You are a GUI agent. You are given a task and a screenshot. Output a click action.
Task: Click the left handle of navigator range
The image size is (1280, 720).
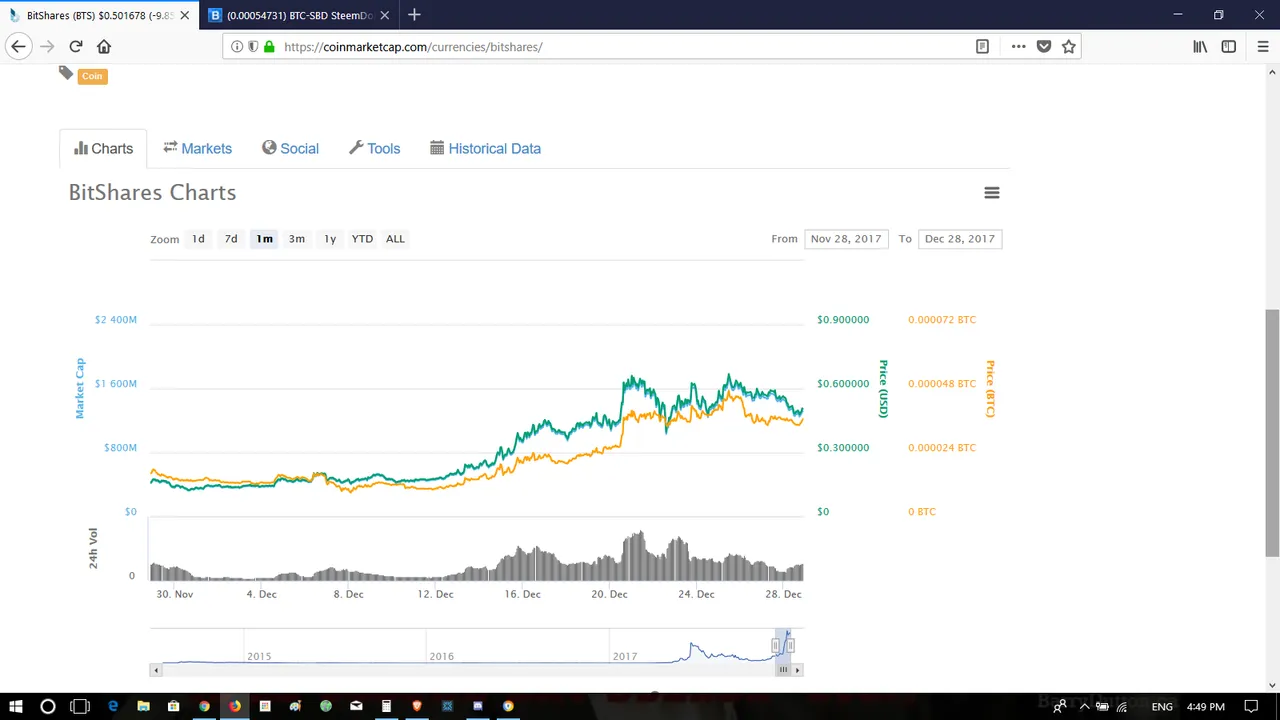point(775,646)
